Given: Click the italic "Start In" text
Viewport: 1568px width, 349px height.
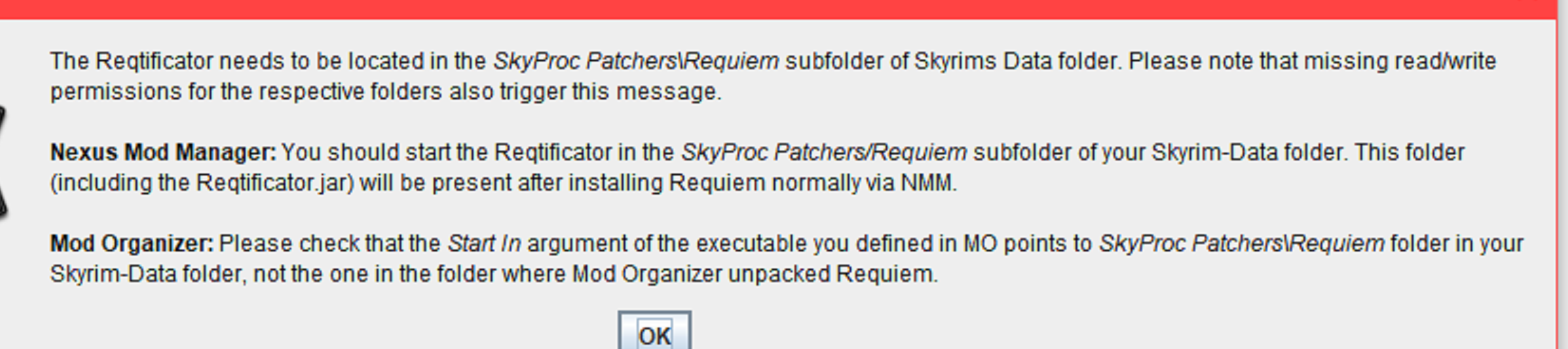Looking at the screenshot, I should [x=484, y=244].
